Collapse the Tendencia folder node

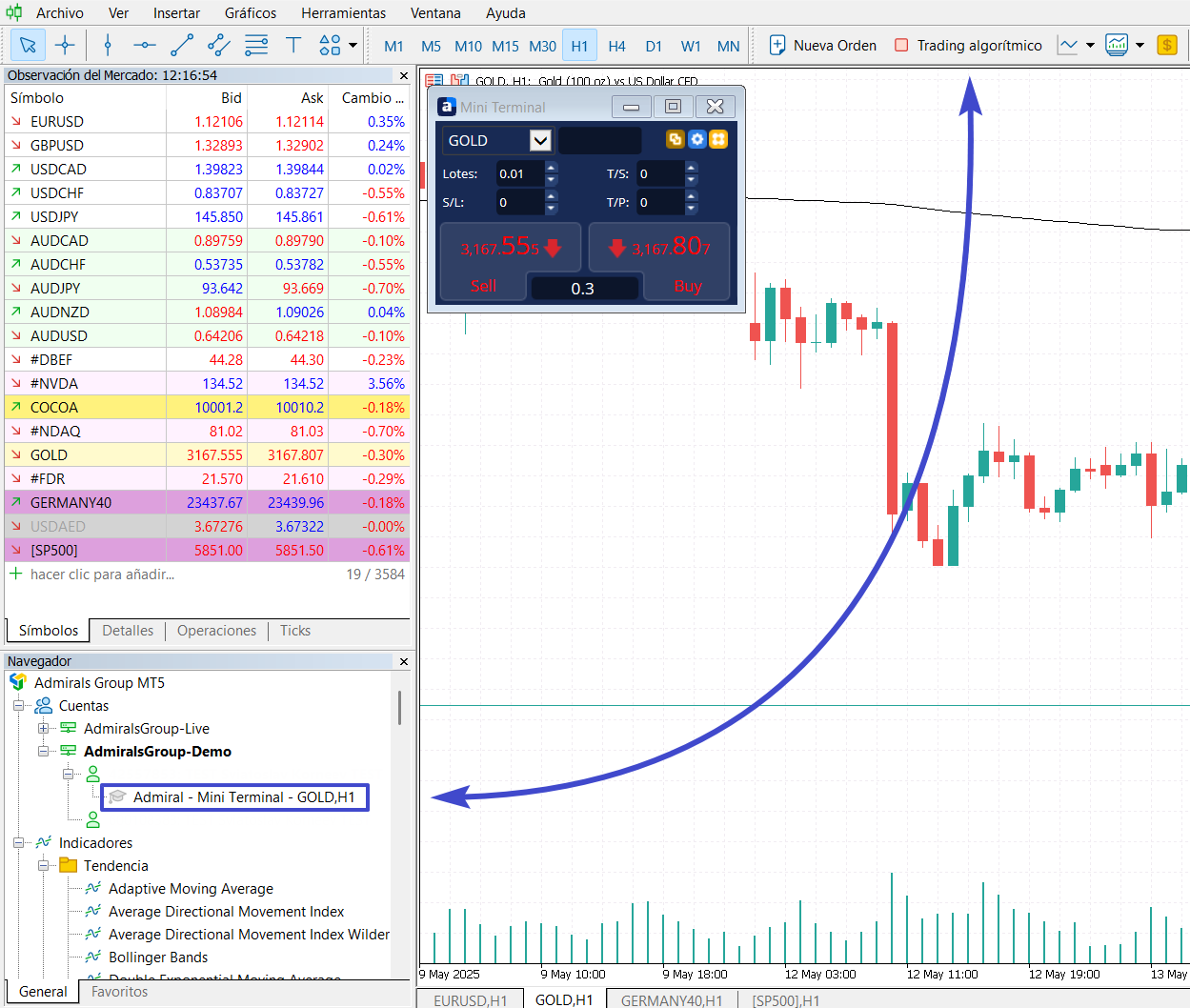click(x=43, y=865)
